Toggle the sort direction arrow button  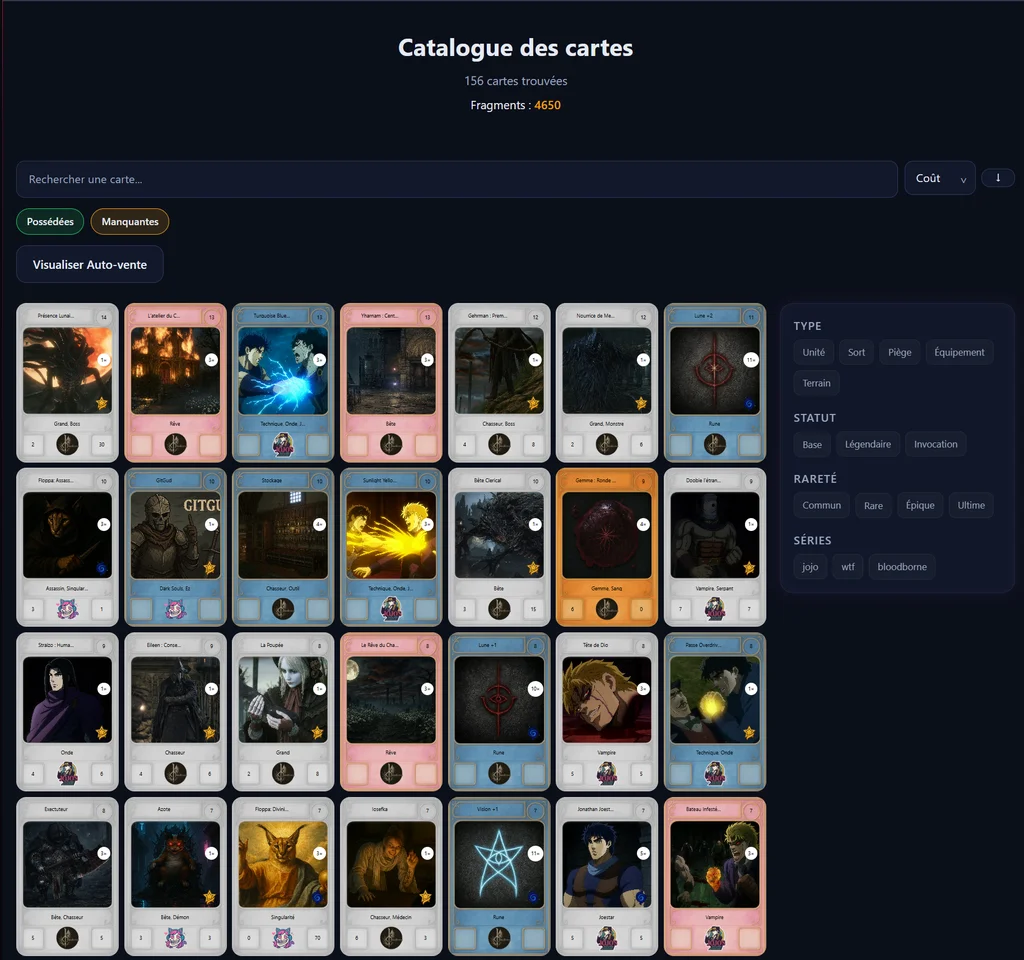point(998,178)
